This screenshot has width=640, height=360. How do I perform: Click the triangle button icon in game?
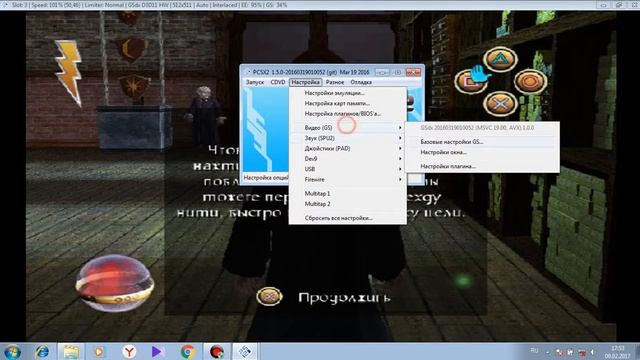click(x=500, y=60)
